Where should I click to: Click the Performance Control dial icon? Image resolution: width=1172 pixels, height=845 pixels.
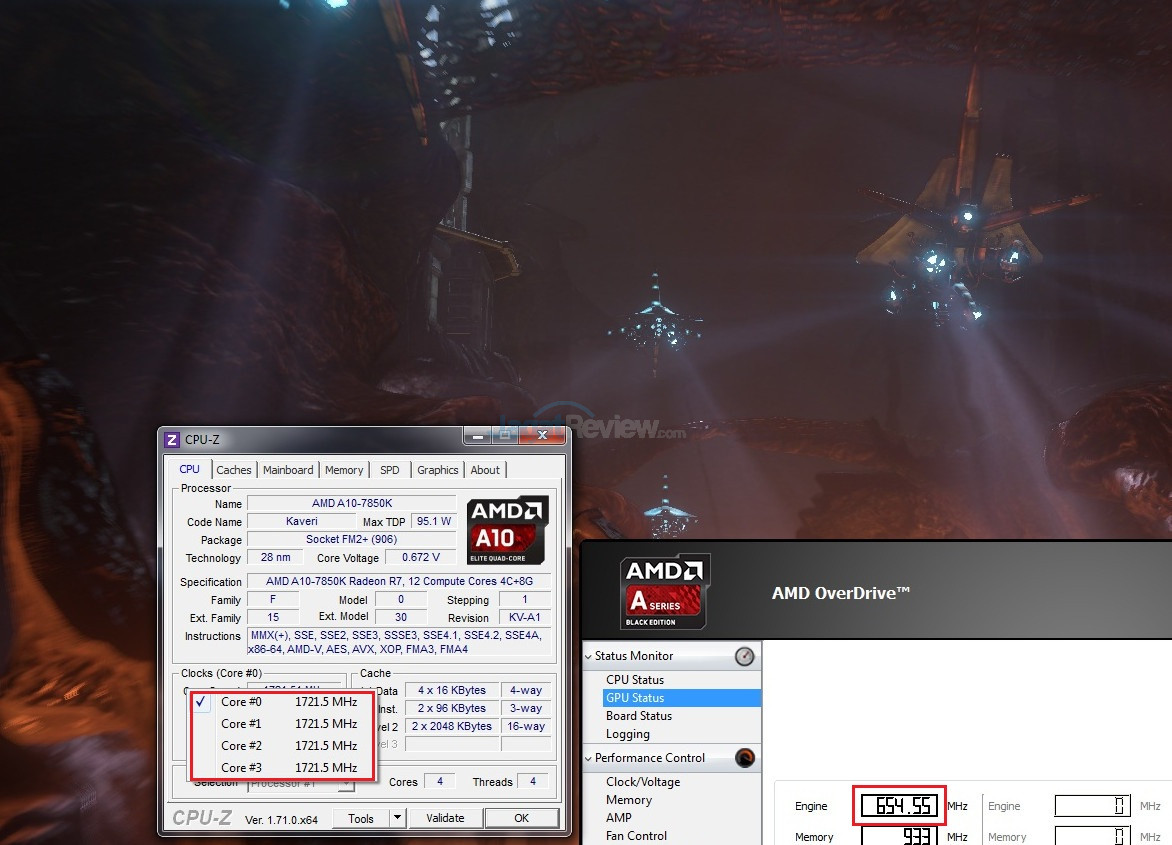click(x=744, y=758)
